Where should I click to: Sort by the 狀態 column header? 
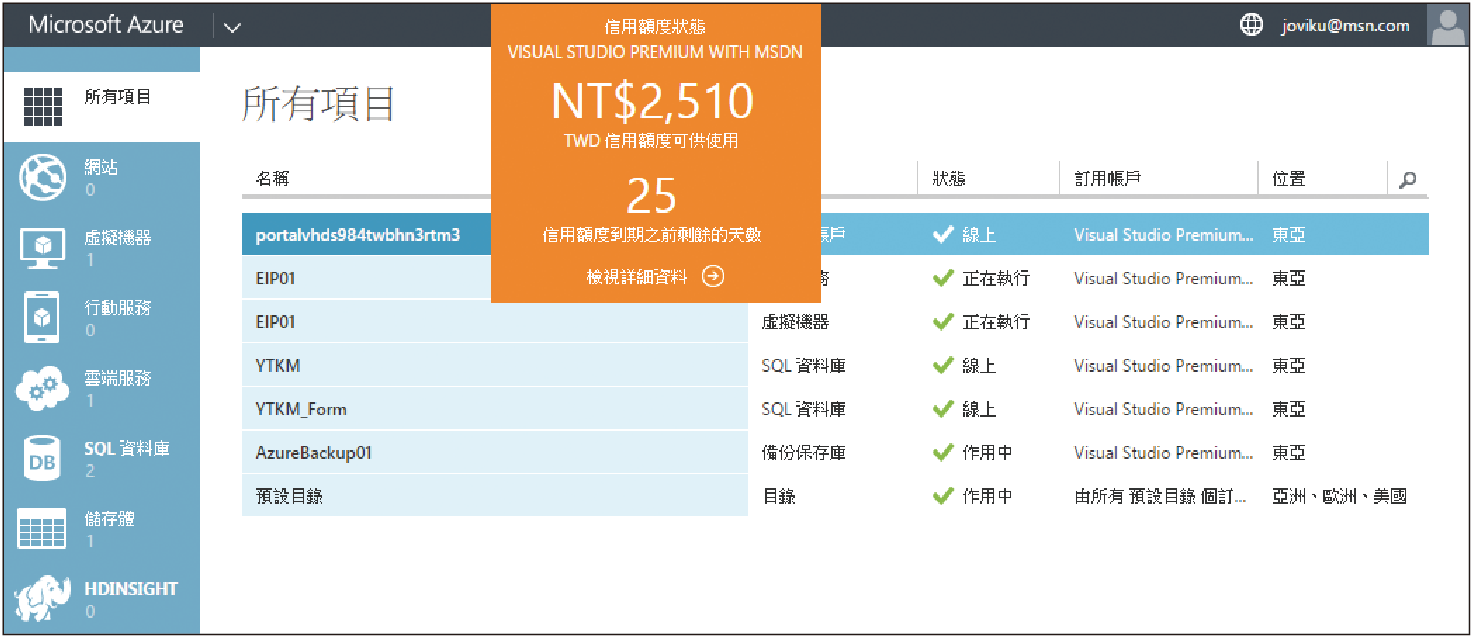pyautogui.click(x=949, y=179)
